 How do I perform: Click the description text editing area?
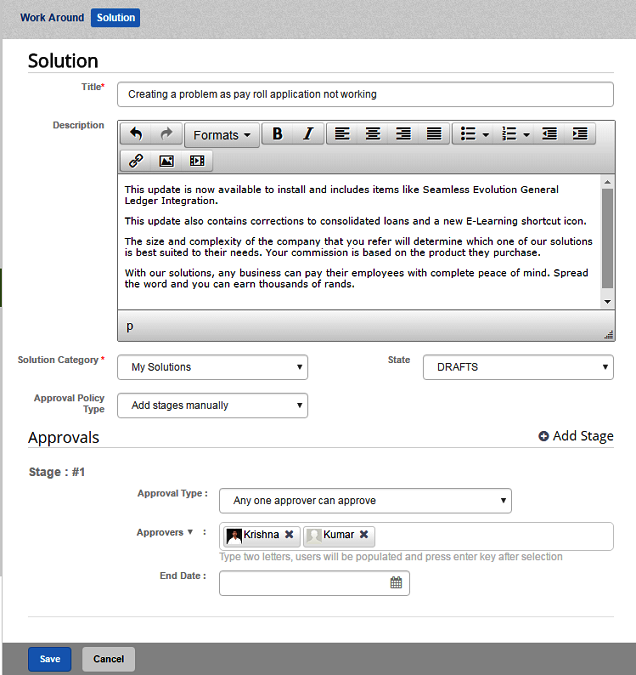359,242
